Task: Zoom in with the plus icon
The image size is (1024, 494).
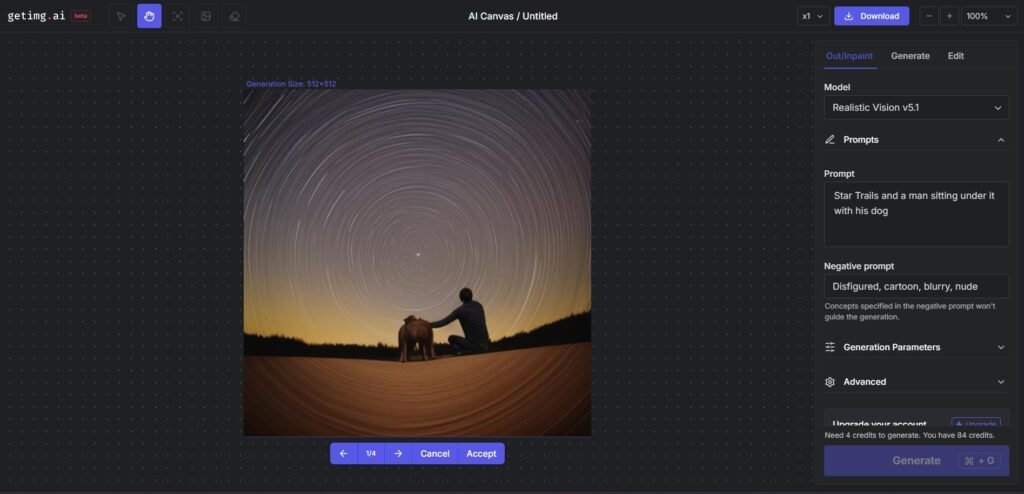Action: (949, 16)
